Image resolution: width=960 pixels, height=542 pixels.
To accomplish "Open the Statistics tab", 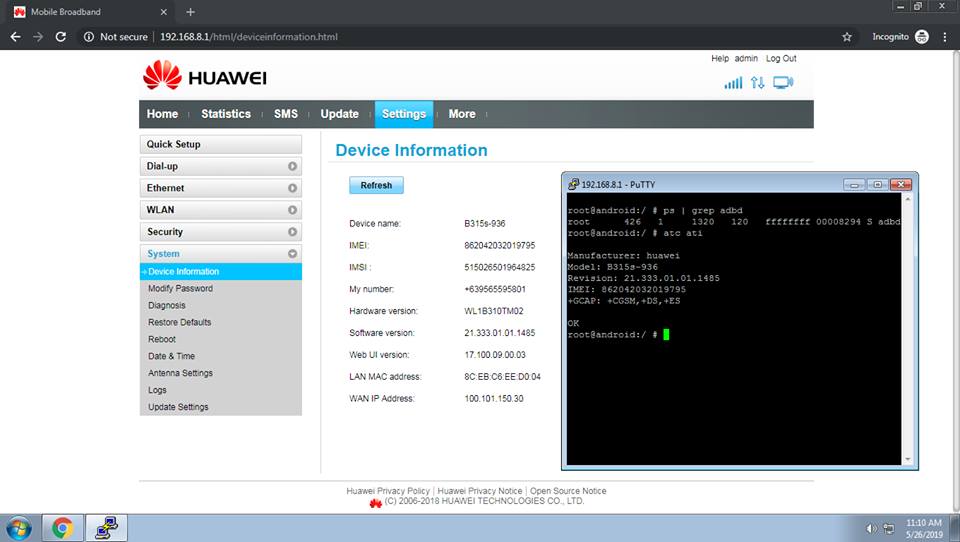I will point(226,114).
